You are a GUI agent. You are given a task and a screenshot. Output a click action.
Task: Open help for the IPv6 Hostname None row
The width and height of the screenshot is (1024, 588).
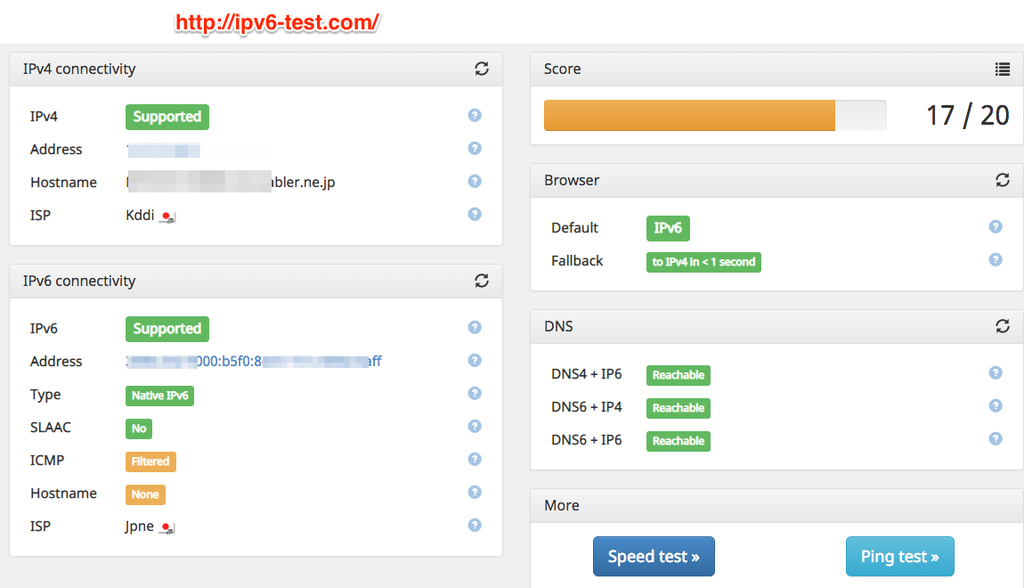point(475,492)
